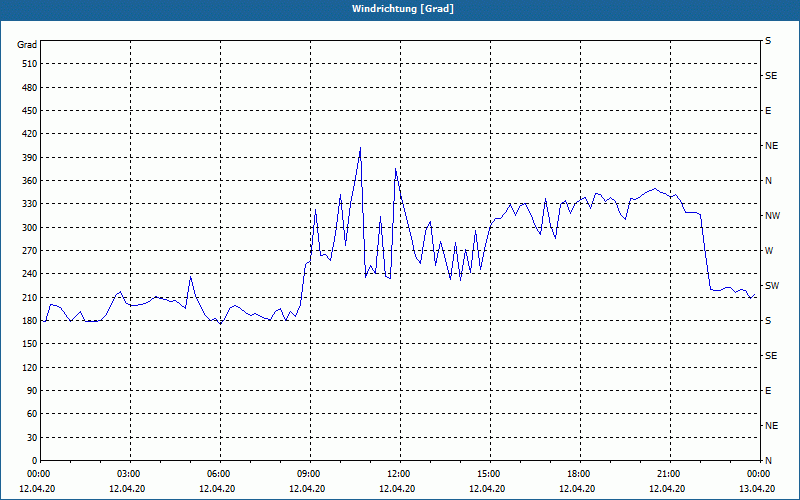Select the 270 degree axis label

tap(30, 251)
